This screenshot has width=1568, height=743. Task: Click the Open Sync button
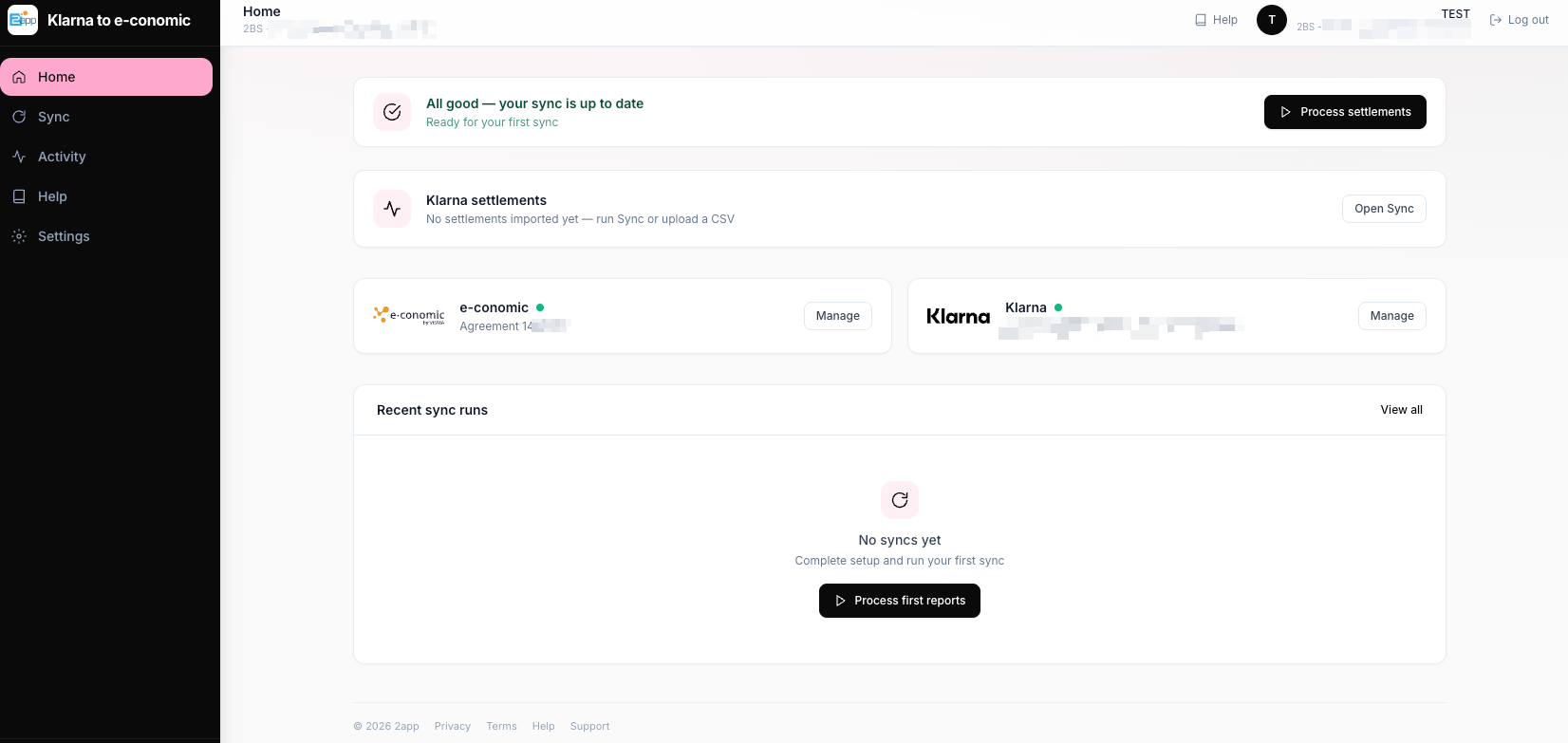point(1384,209)
